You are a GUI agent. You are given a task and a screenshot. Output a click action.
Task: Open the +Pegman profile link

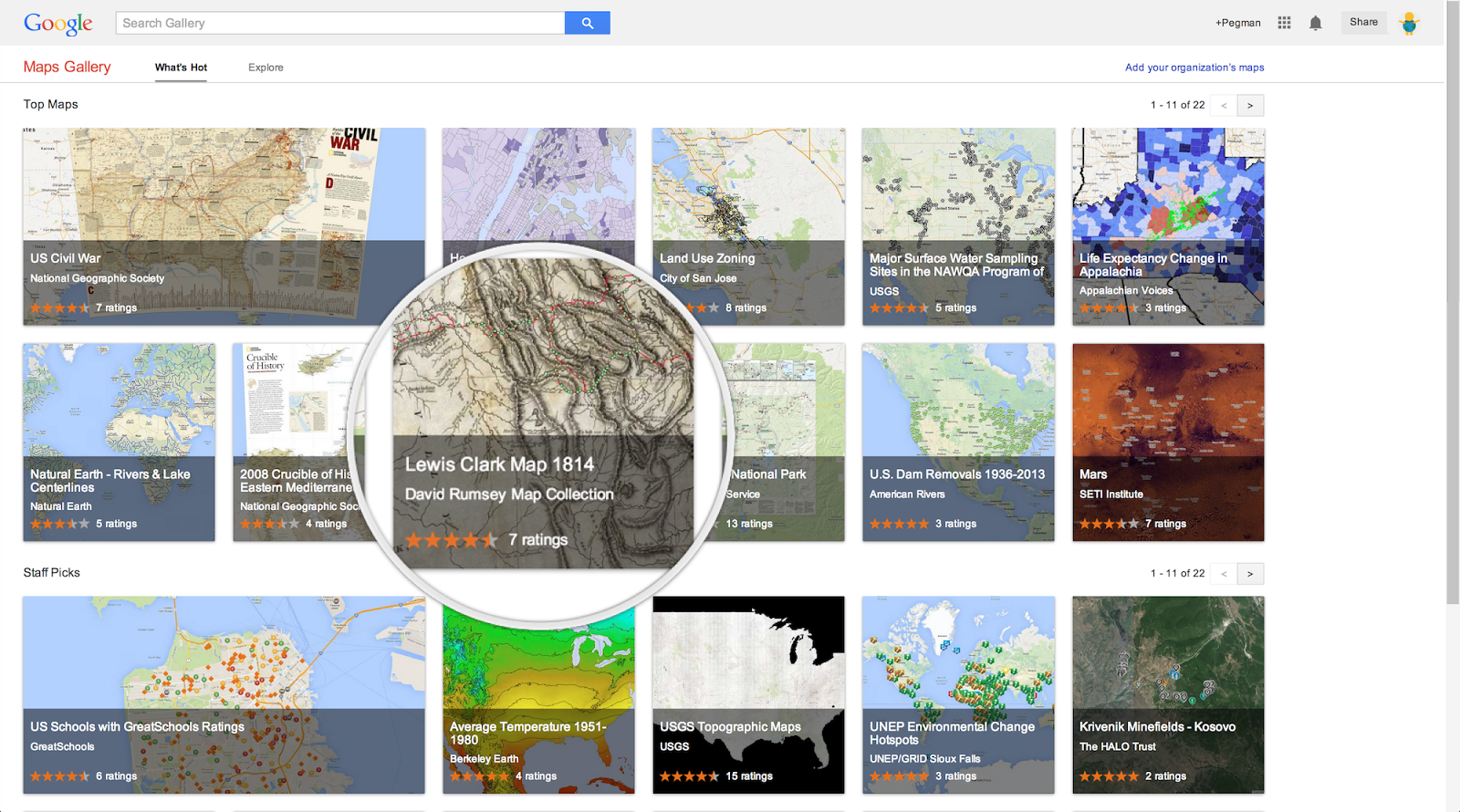coord(1237,23)
